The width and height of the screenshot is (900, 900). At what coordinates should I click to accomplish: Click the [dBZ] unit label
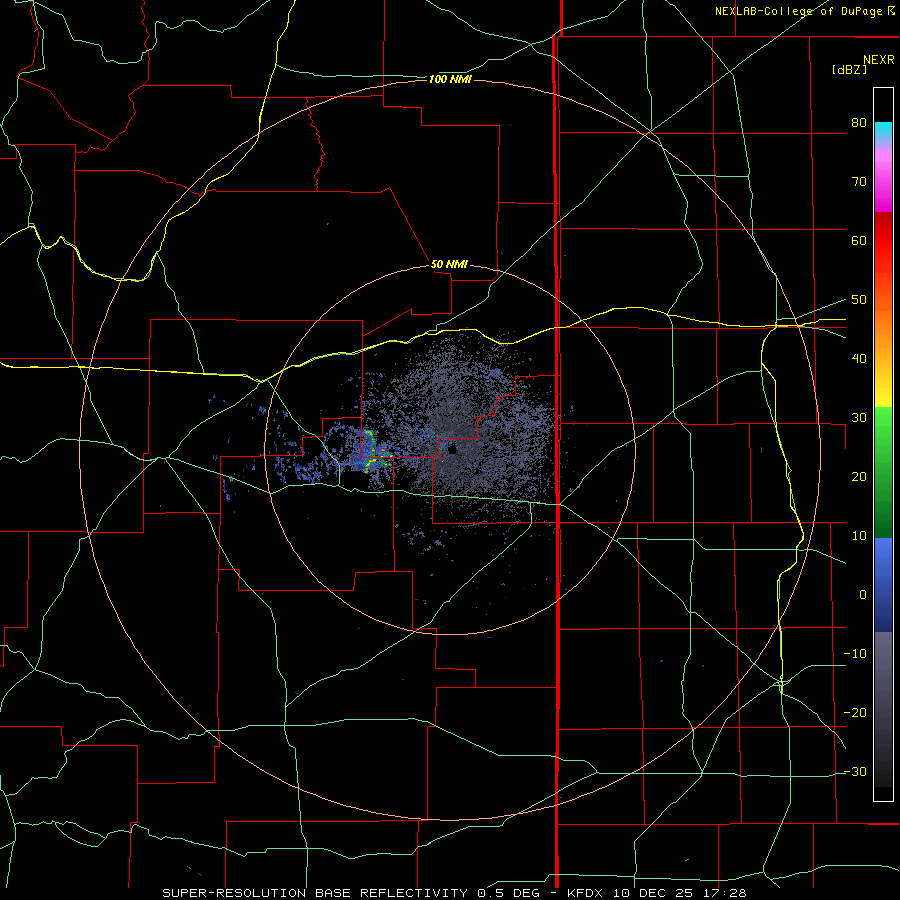pyautogui.click(x=849, y=69)
